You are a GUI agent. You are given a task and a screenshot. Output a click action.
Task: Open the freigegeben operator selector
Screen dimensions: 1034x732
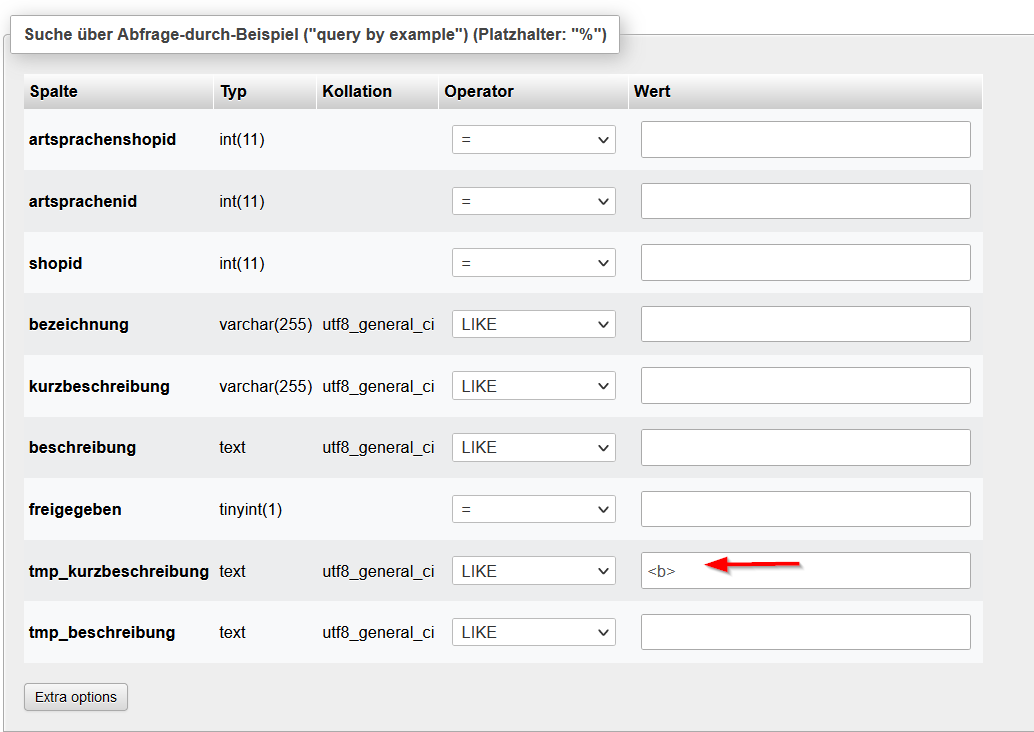pyautogui.click(x=533, y=508)
